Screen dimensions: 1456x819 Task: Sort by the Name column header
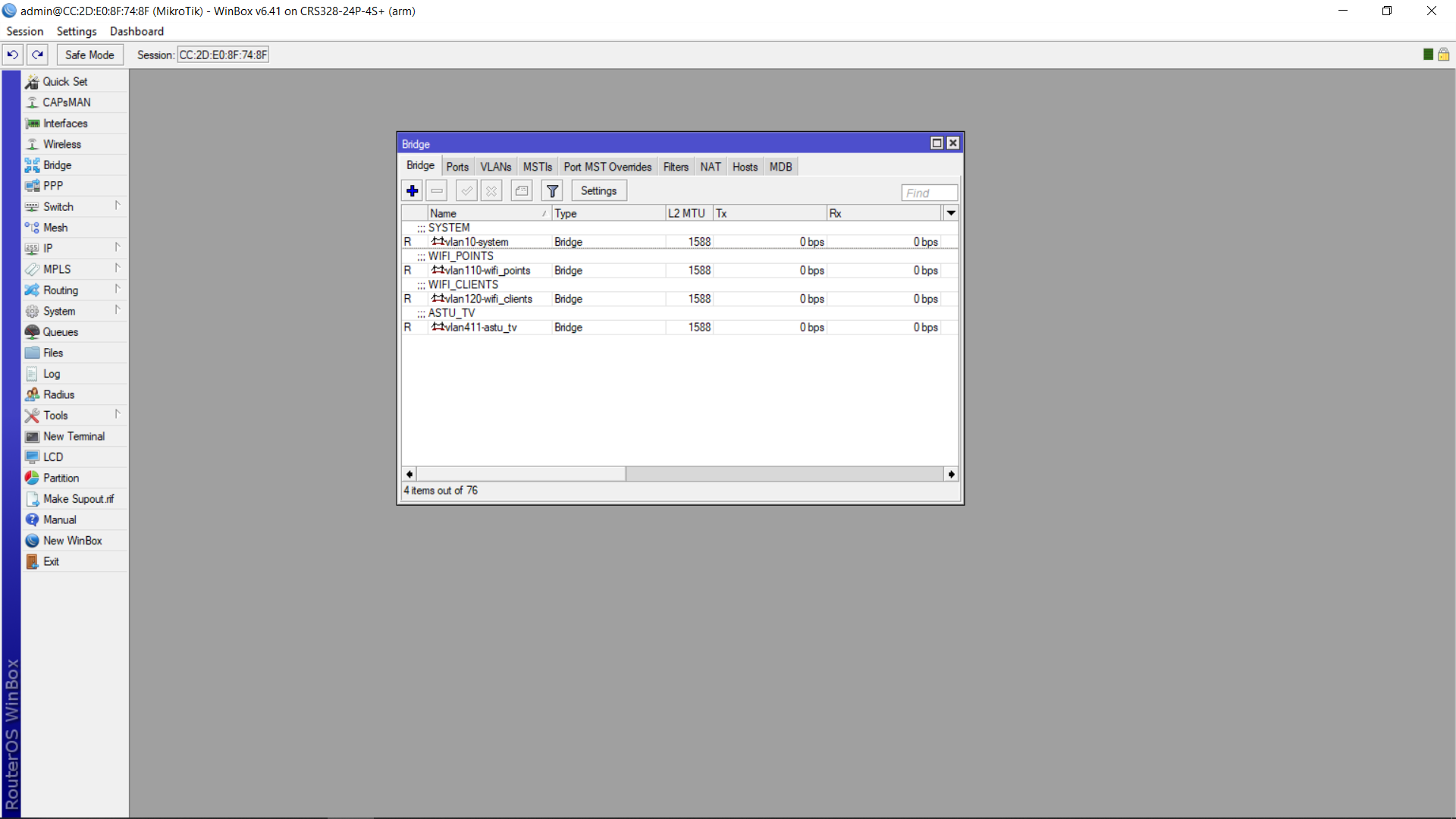489,213
